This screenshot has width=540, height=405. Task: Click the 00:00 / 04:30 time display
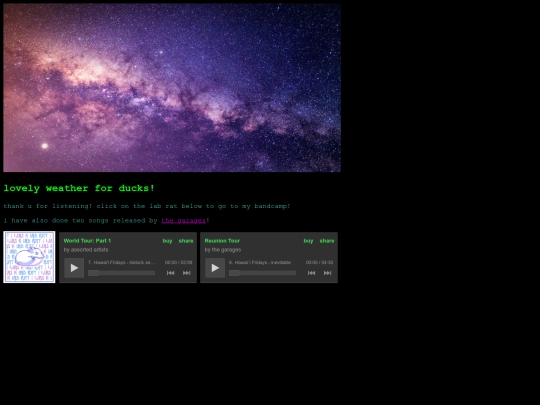click(319, 262)
